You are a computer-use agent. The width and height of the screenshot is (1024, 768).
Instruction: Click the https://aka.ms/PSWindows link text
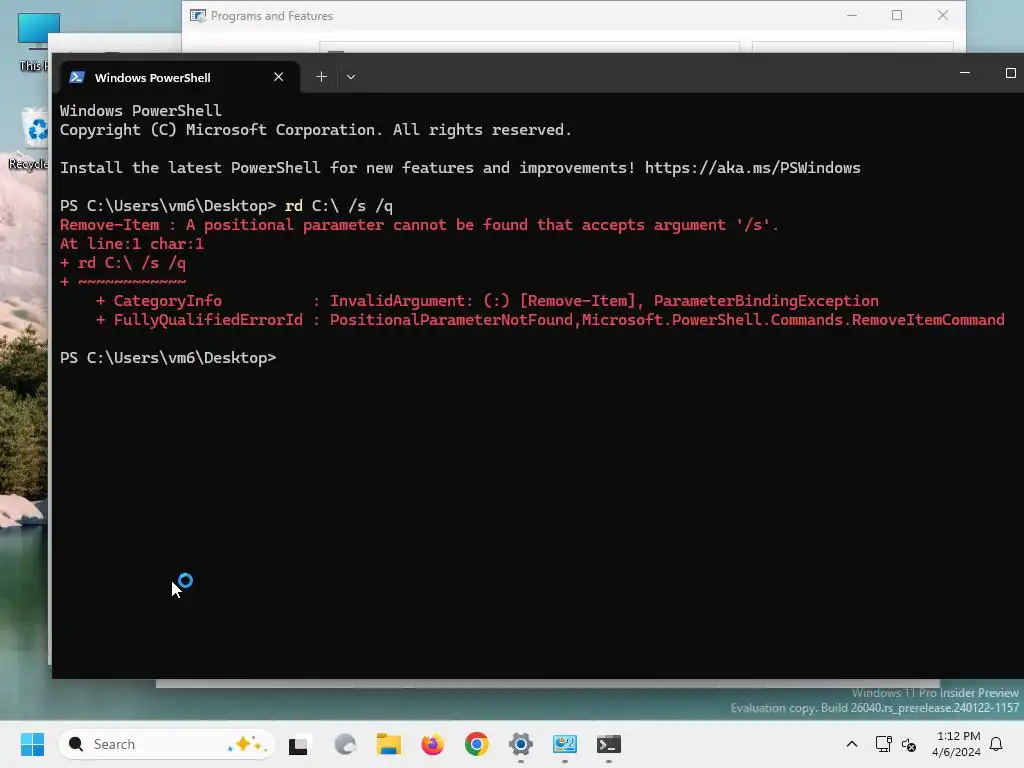coord(752,168)
